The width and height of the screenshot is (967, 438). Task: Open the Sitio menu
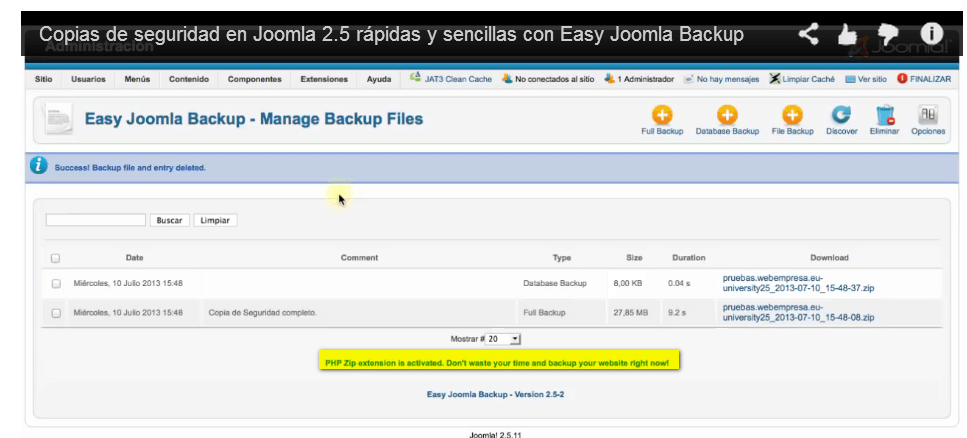pyautogui.click(x=44, y=79)
